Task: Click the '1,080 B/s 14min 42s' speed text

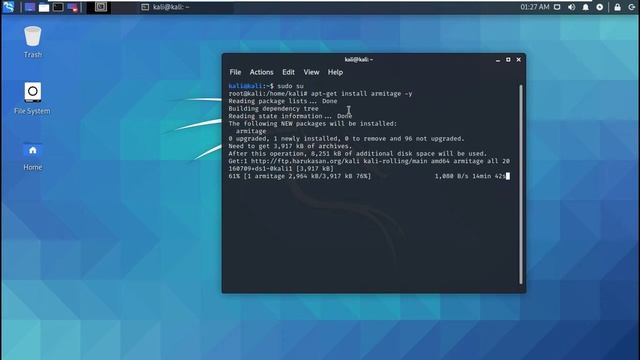Action: [471, 176]
